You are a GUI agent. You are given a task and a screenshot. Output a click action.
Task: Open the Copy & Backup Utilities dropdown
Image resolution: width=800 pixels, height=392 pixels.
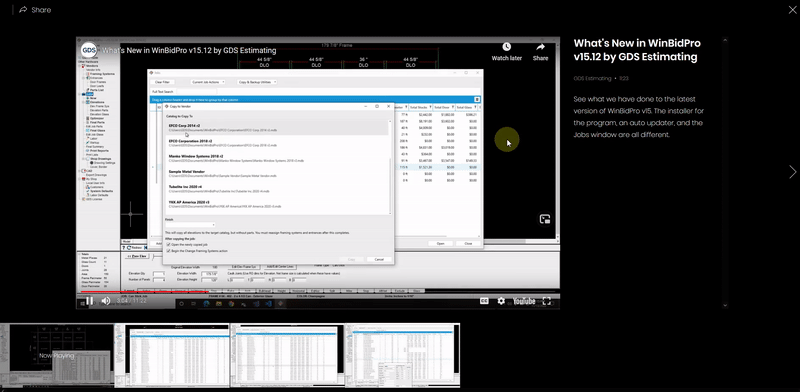[x=257, y=82]
